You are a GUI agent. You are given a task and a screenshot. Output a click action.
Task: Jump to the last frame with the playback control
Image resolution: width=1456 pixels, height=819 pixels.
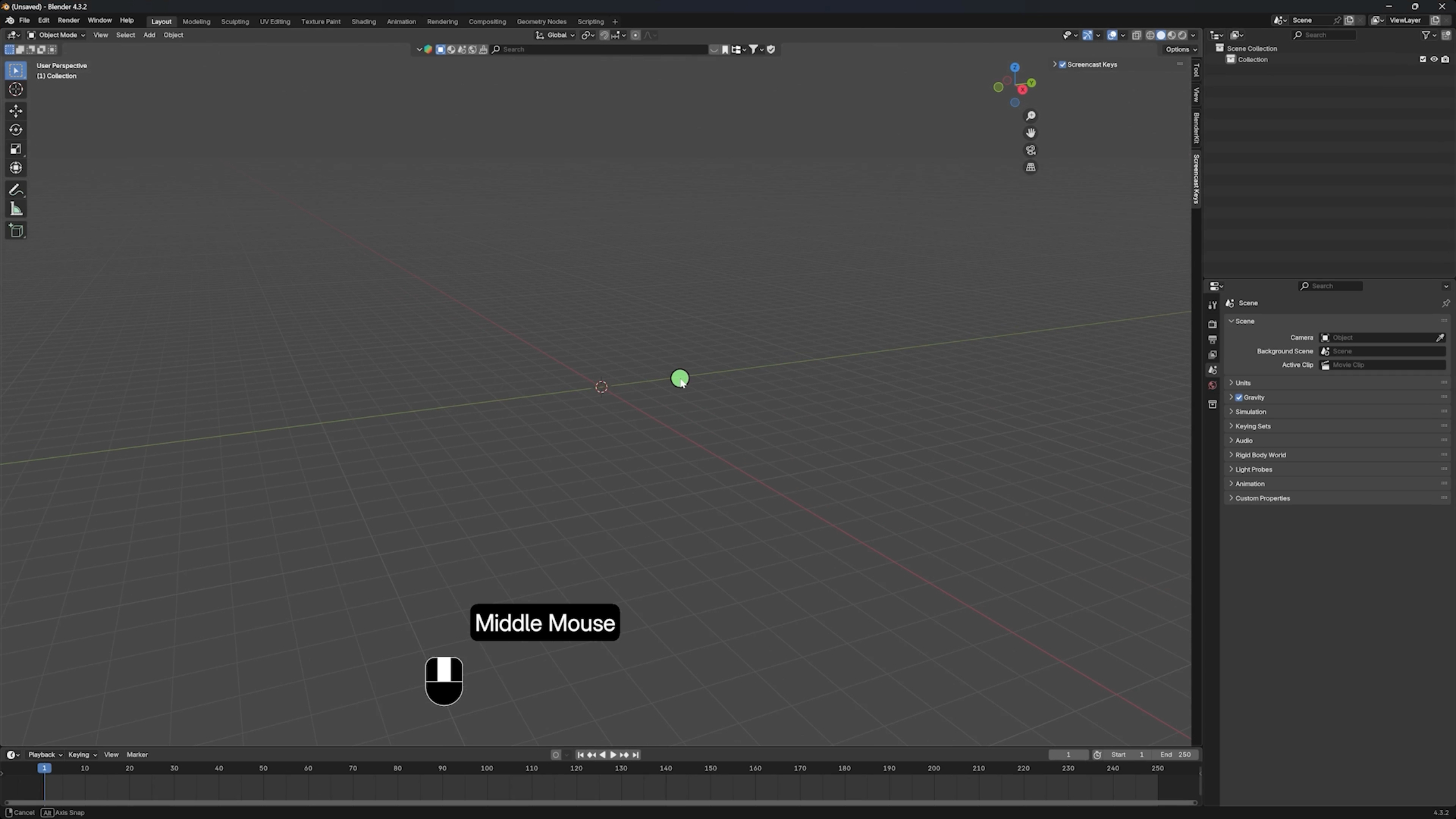tap(636, 755)
